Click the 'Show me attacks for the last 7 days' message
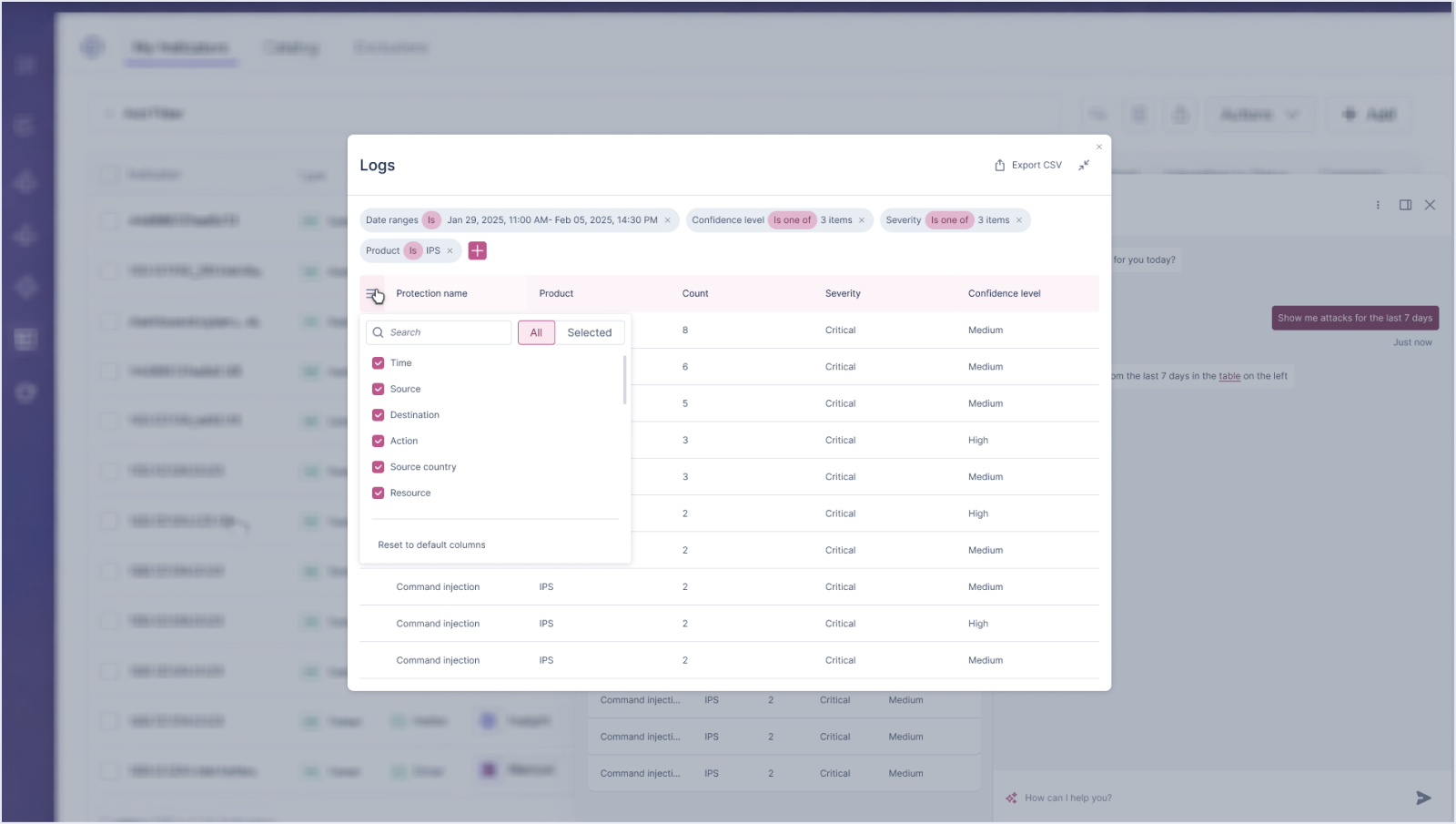 (x=1355, y=318)
